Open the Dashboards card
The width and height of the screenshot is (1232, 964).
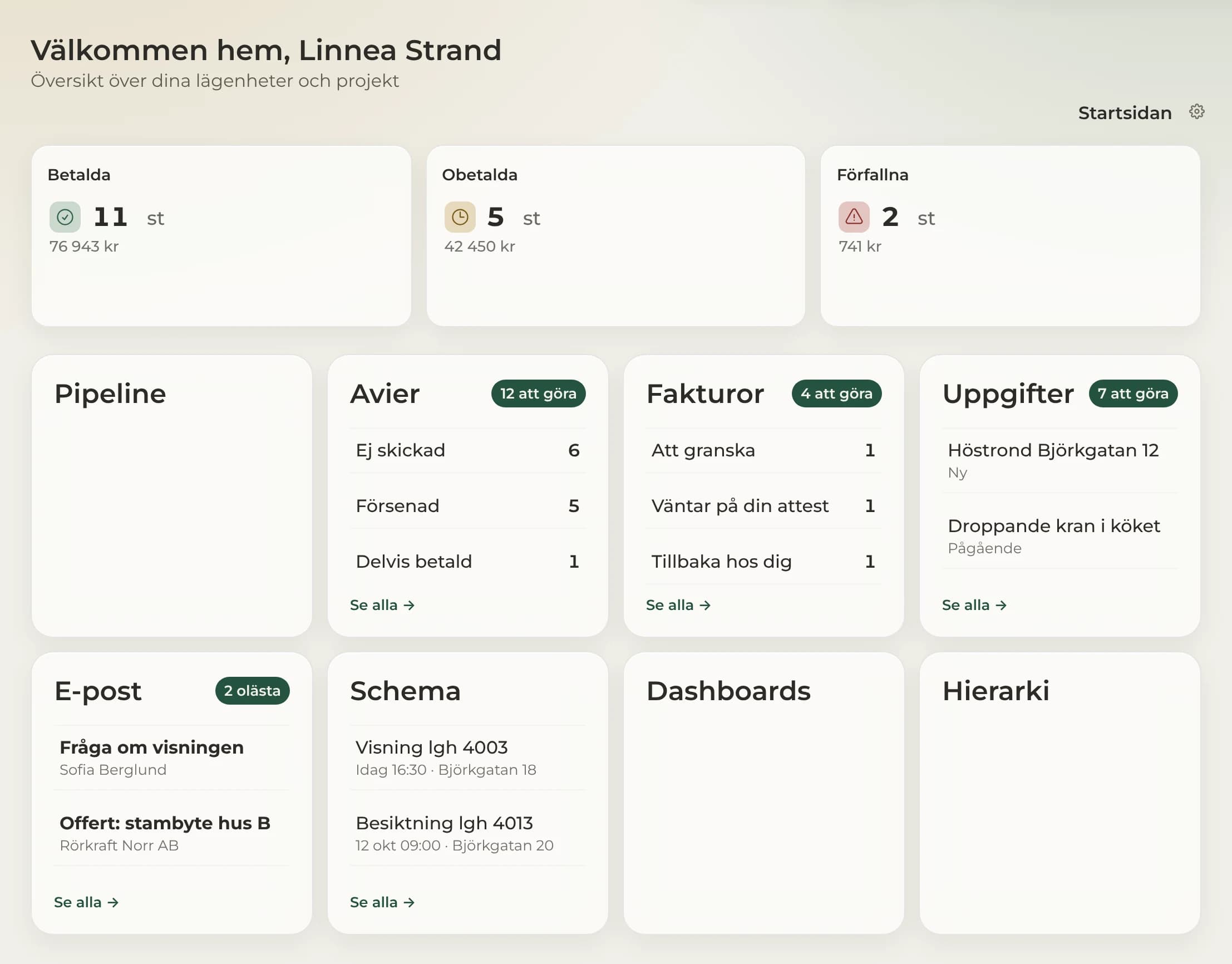(763, 793)
